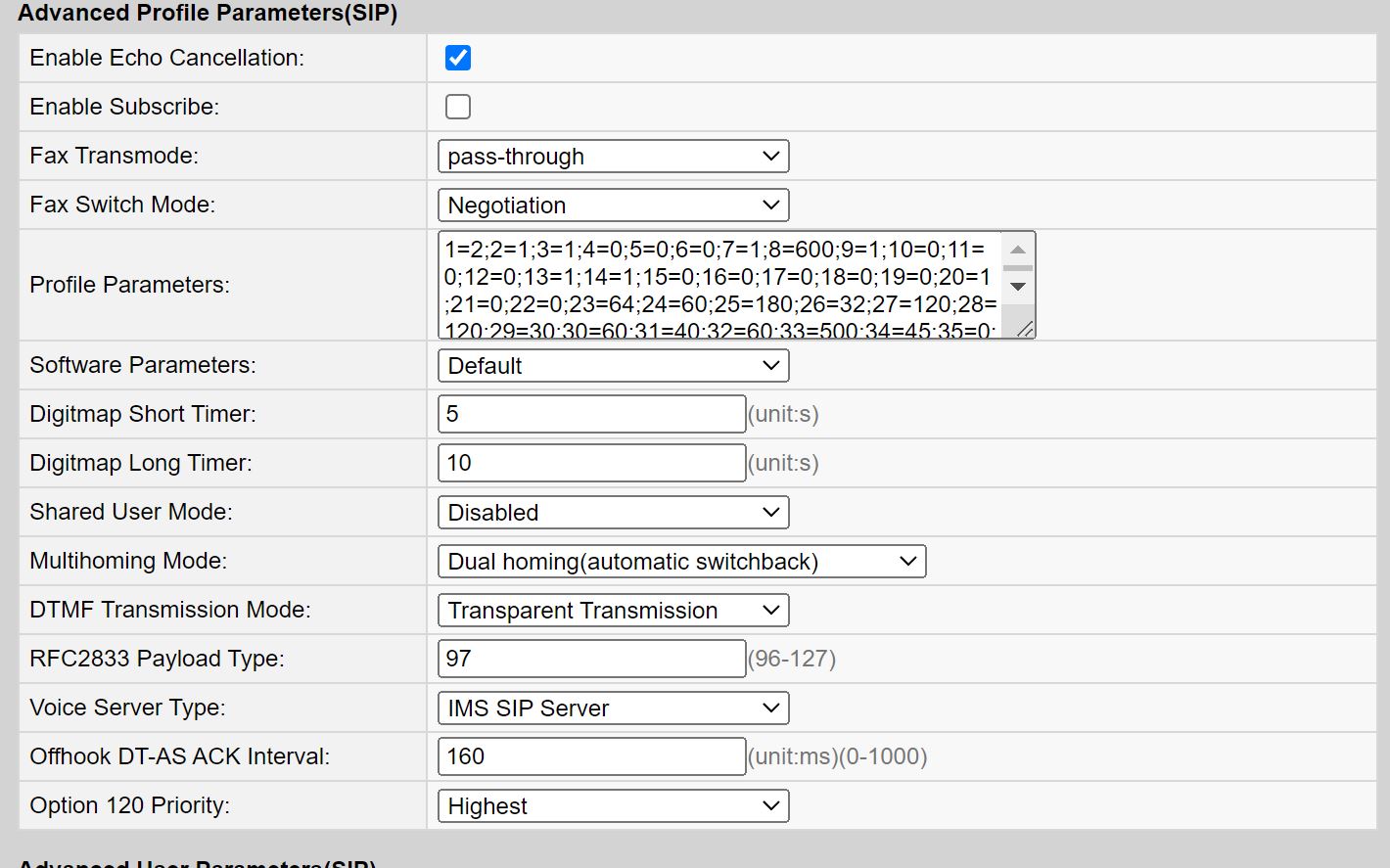Change DTMF Transmission Mode selection
This screenshot has width=1390, height=868.
tap(613, 611)
